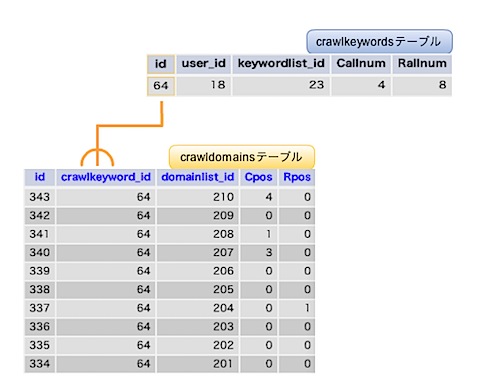Click Rpos value 1 in row 337
480x390 pixels.
click(297, 308)
